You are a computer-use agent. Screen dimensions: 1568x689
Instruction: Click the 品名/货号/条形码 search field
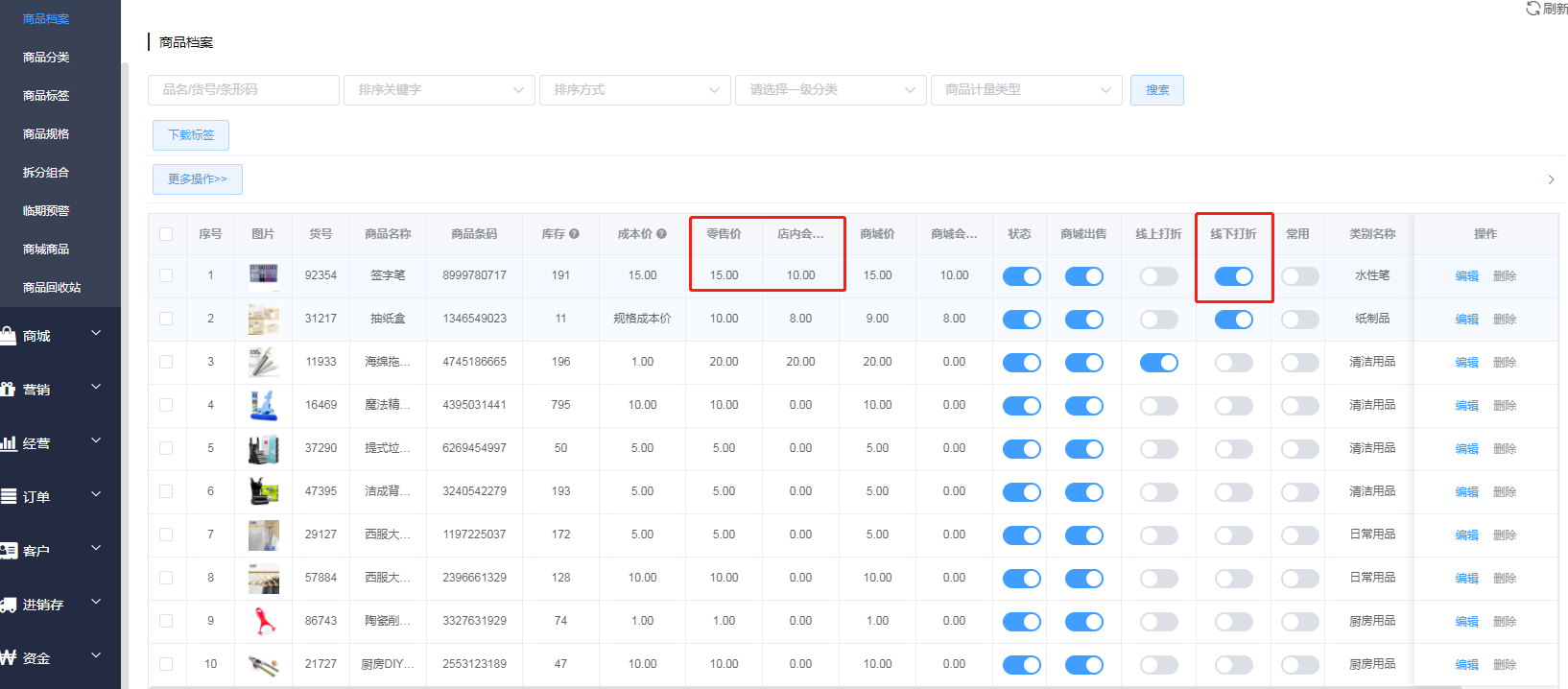tap(244, 90)
